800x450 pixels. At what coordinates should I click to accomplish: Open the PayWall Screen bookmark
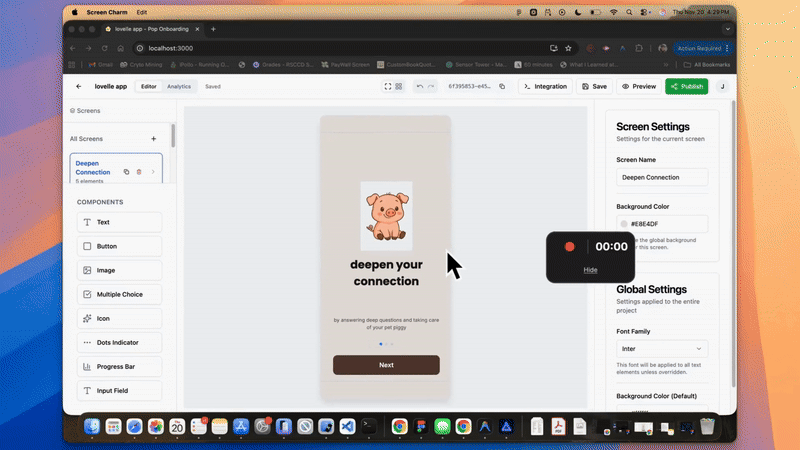tap(345, 65)
